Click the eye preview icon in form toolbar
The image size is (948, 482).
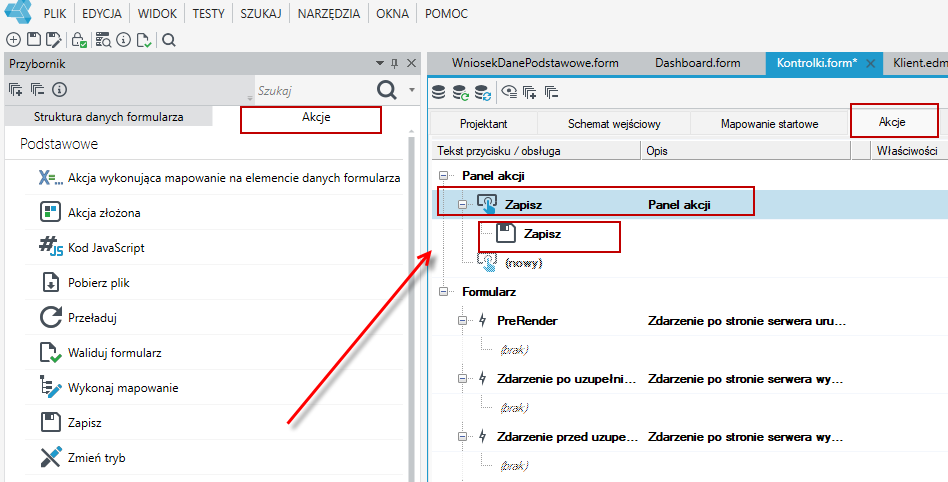pos(510,92)
